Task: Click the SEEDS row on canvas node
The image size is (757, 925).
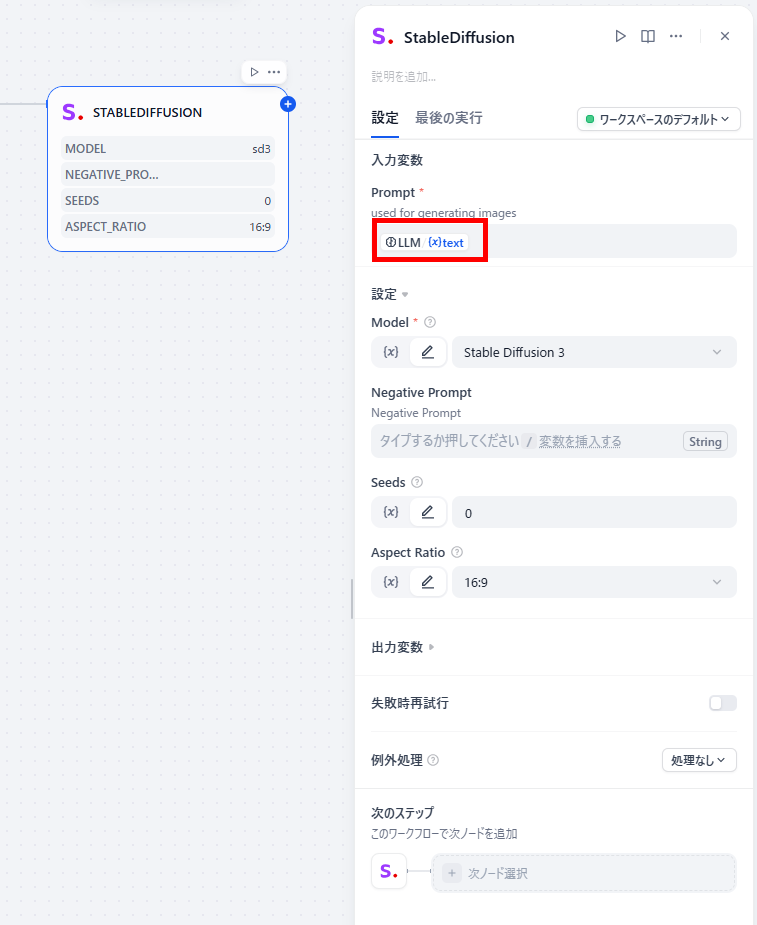Action: click(168, 201)
